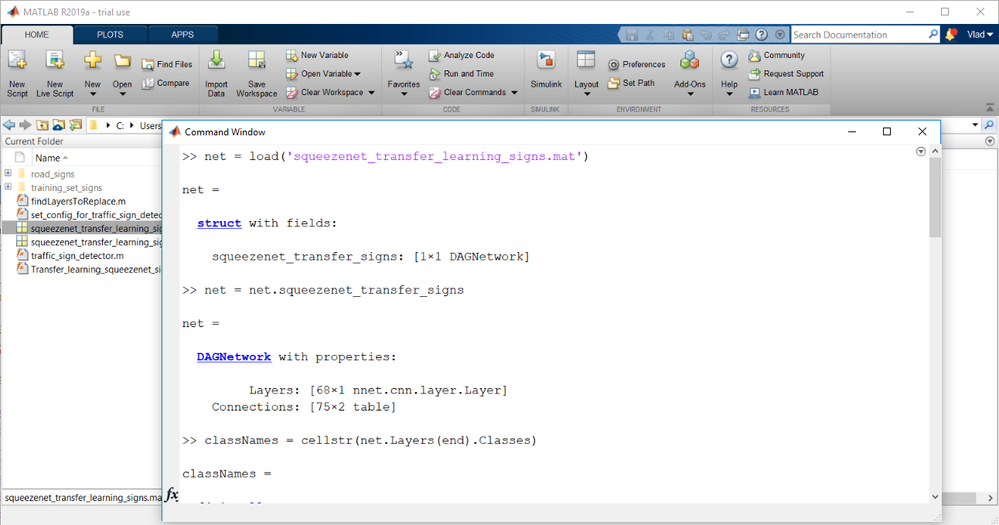Click the struct hyperlink in Command Window
This screenshot has height=525, width=999.
(x=219, y=223)
